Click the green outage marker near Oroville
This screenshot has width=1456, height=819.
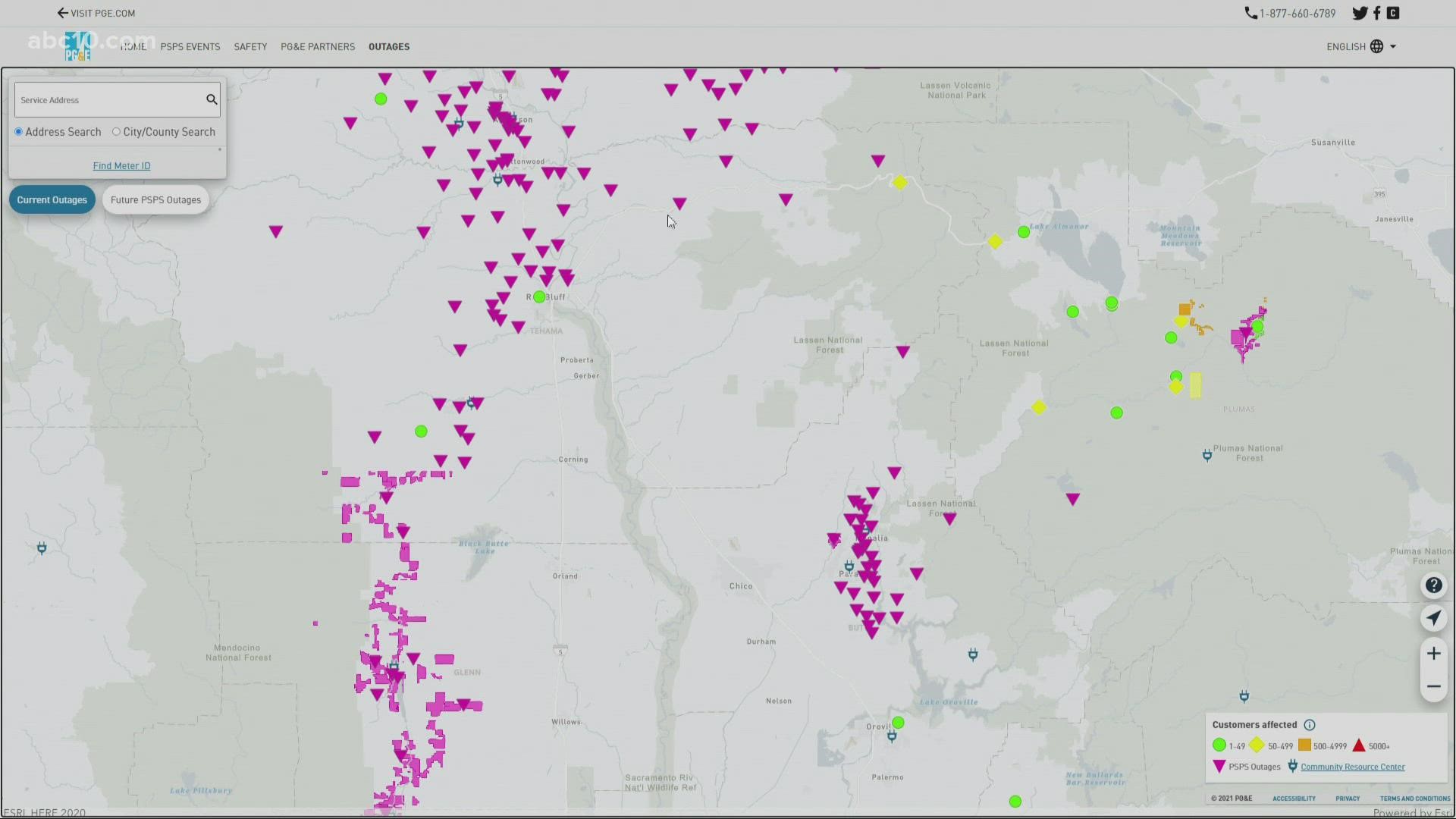[x=898, y=722]
